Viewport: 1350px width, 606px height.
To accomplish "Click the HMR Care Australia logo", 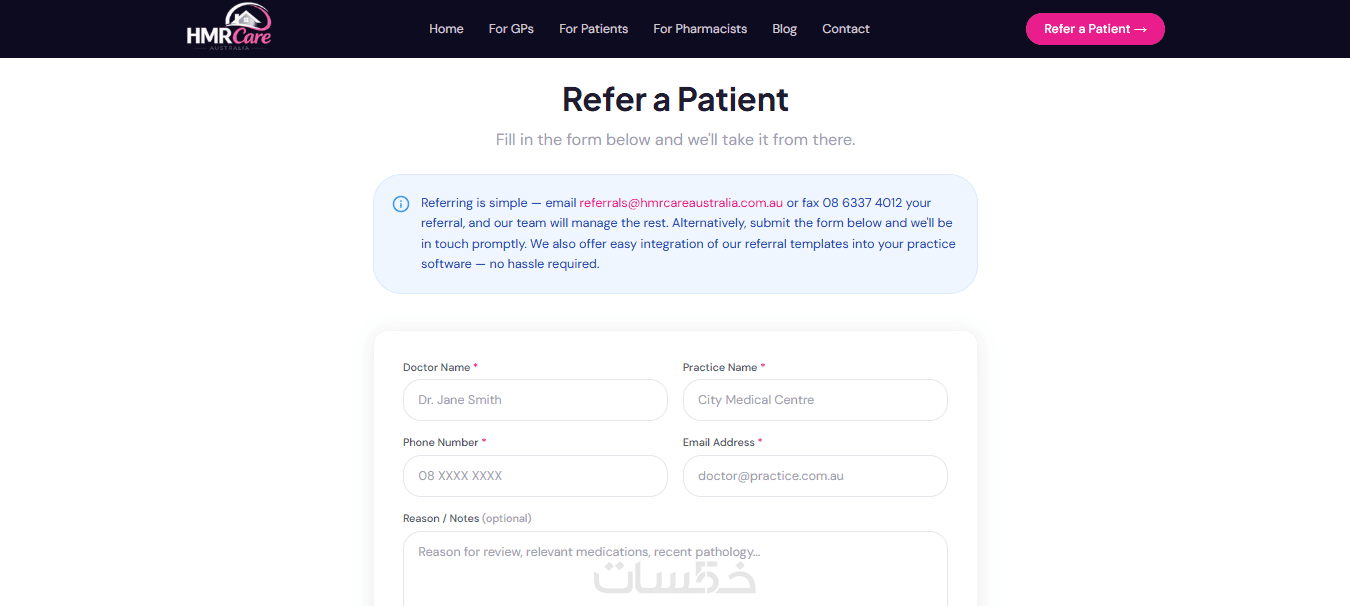I will pyautogui.click(x=229, y=28).
